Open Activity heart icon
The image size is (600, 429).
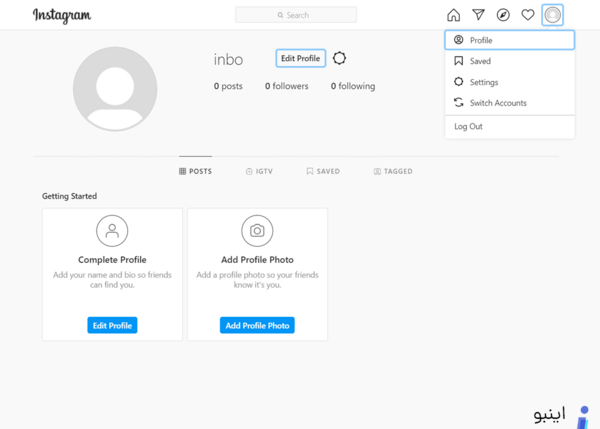coord(528,15)
